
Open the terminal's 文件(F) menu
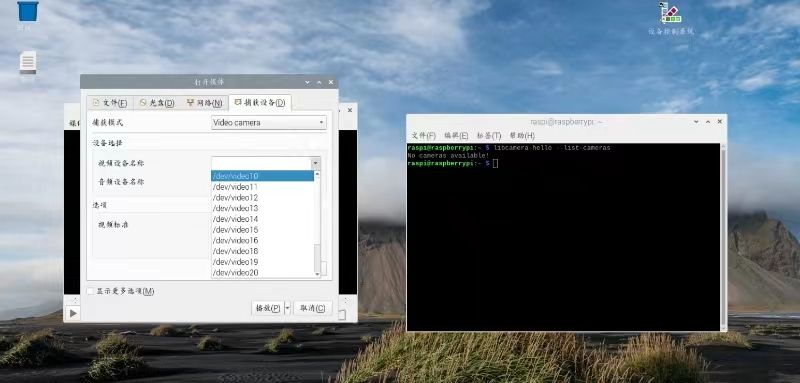click(423, 136)
